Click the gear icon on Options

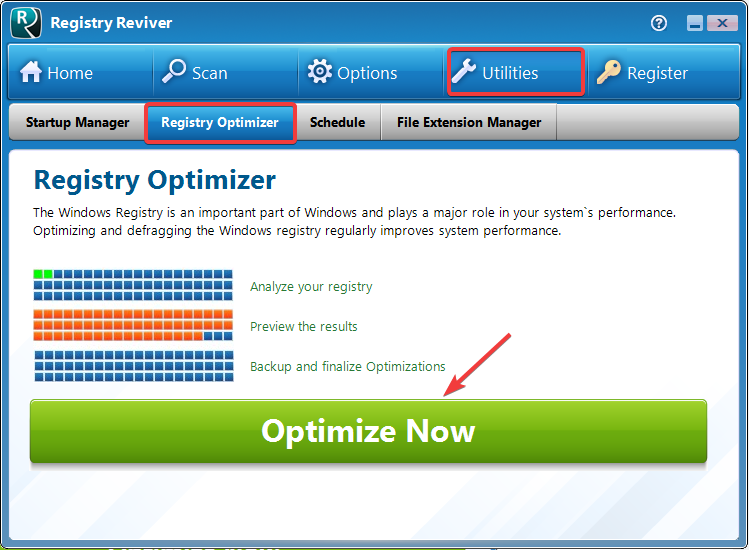[319, 71]
